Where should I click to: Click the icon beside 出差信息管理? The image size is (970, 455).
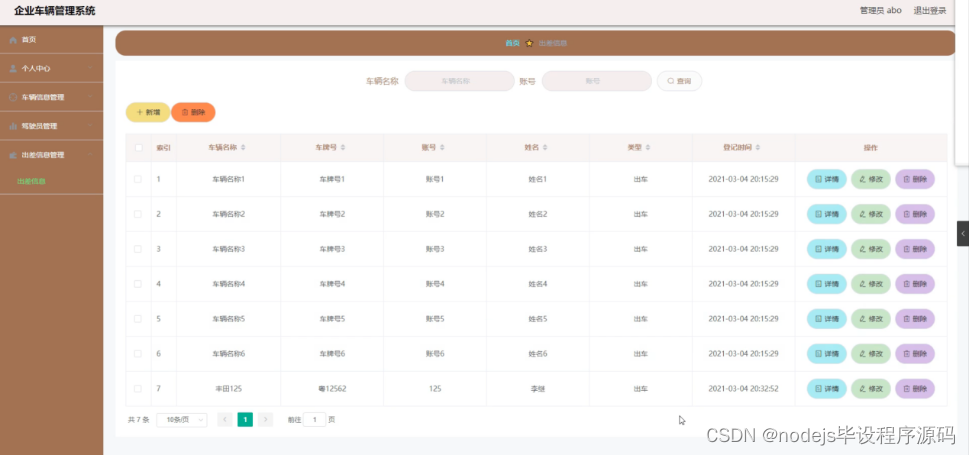point(13,155)
